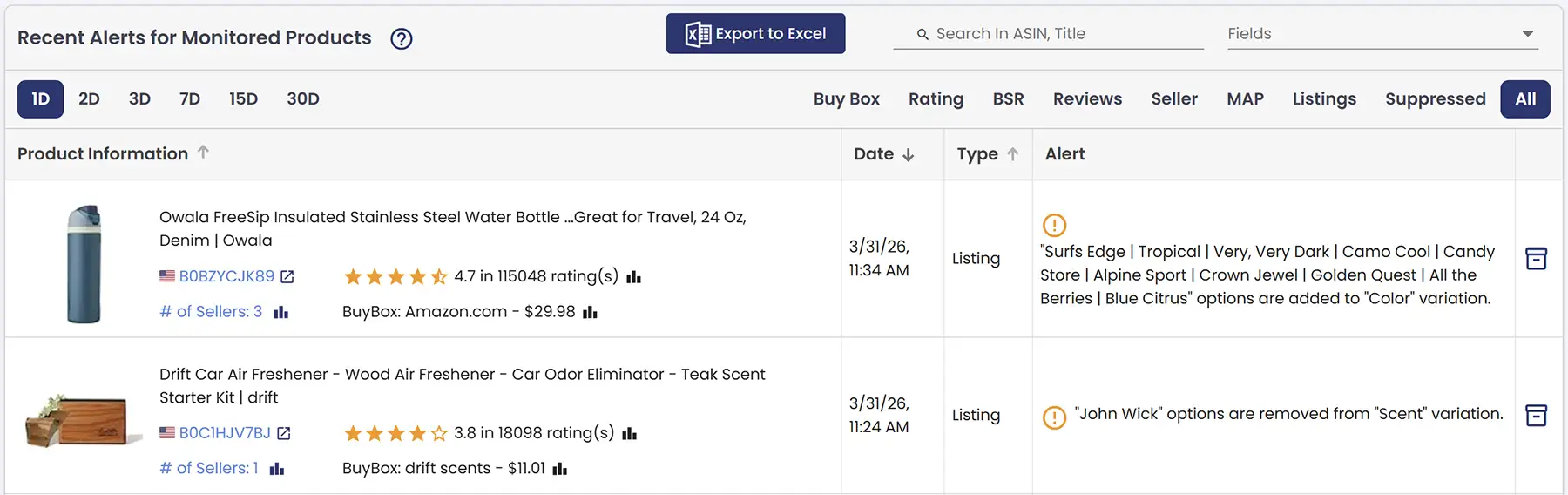View rating chart for Drift air freshener

pyautogui.click(x=630, y=434)
